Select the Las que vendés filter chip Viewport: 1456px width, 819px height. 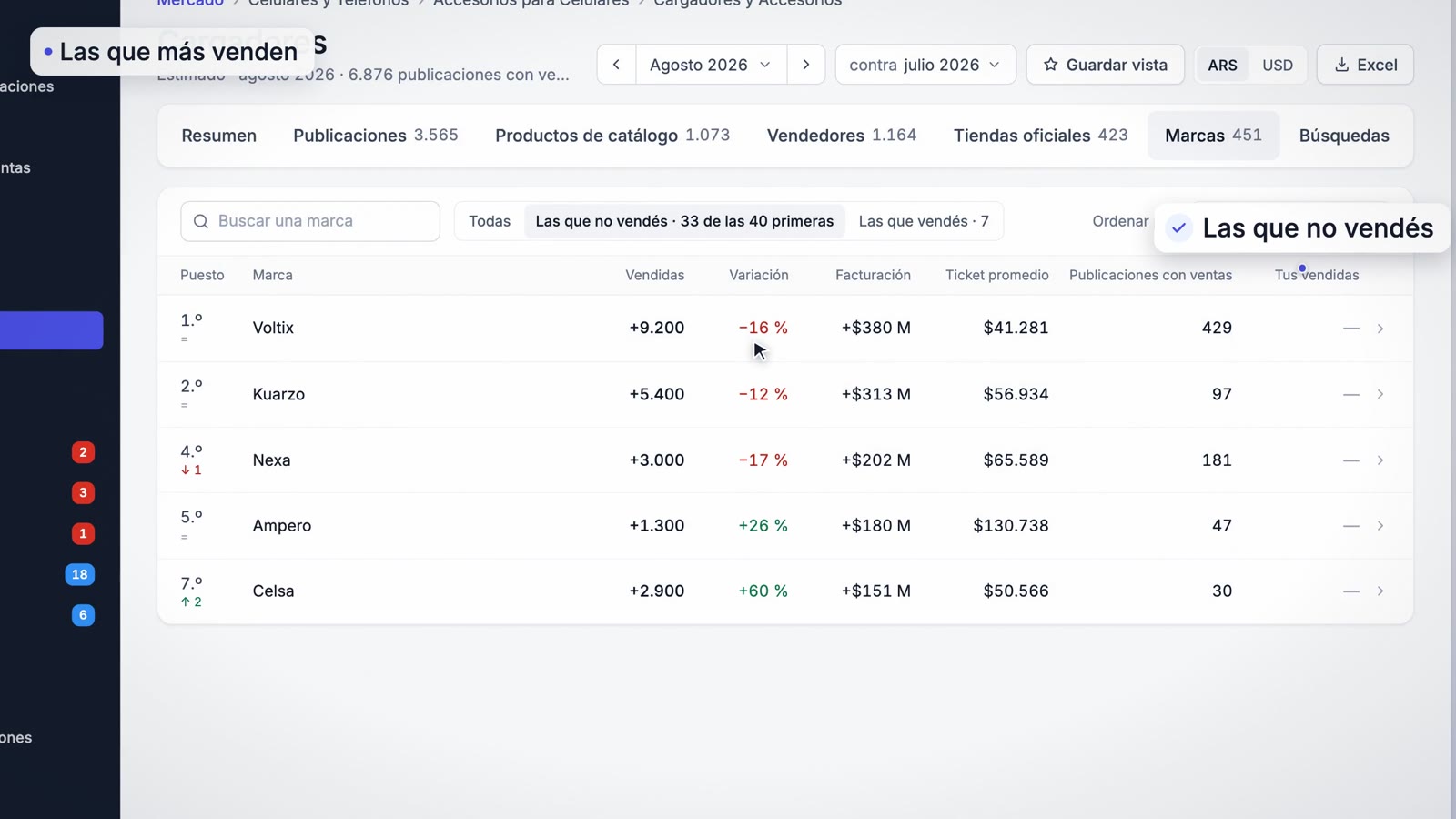click(924, 221)
